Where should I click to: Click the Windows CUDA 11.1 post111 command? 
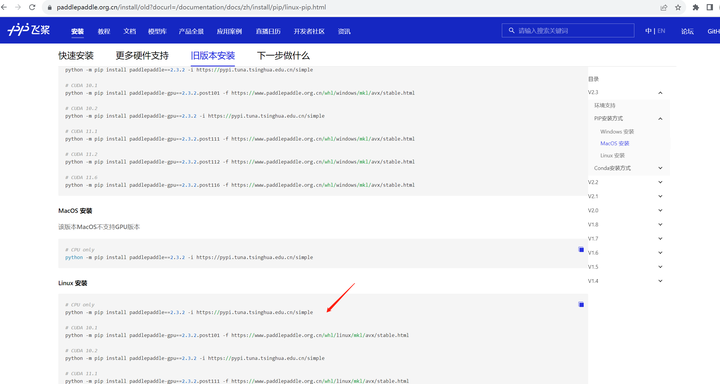coord(240,139)
